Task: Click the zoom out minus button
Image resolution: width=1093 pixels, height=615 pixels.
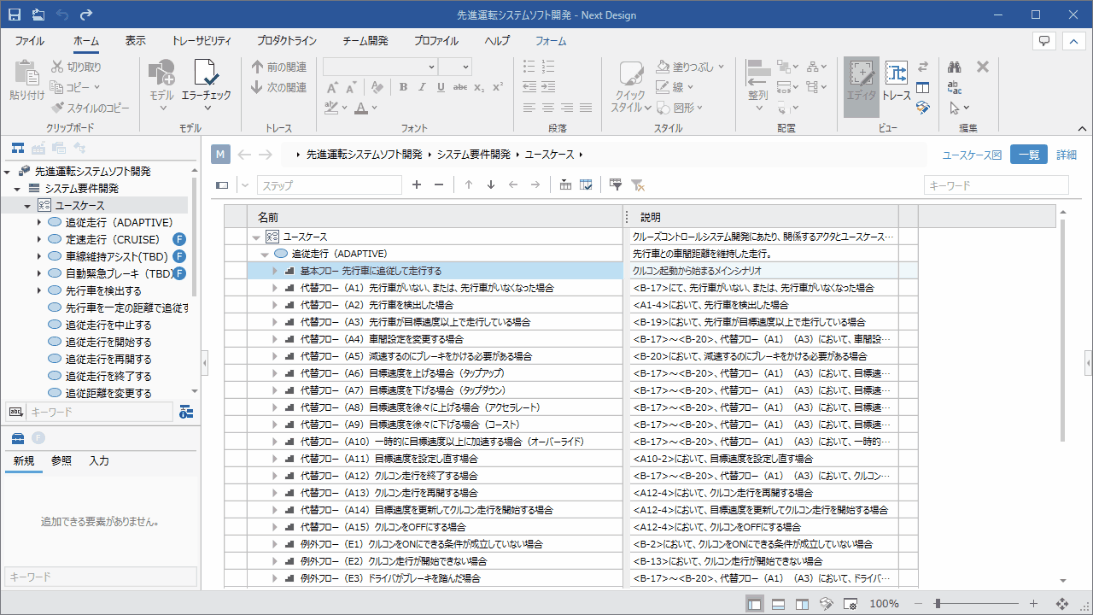Action: 918,604
